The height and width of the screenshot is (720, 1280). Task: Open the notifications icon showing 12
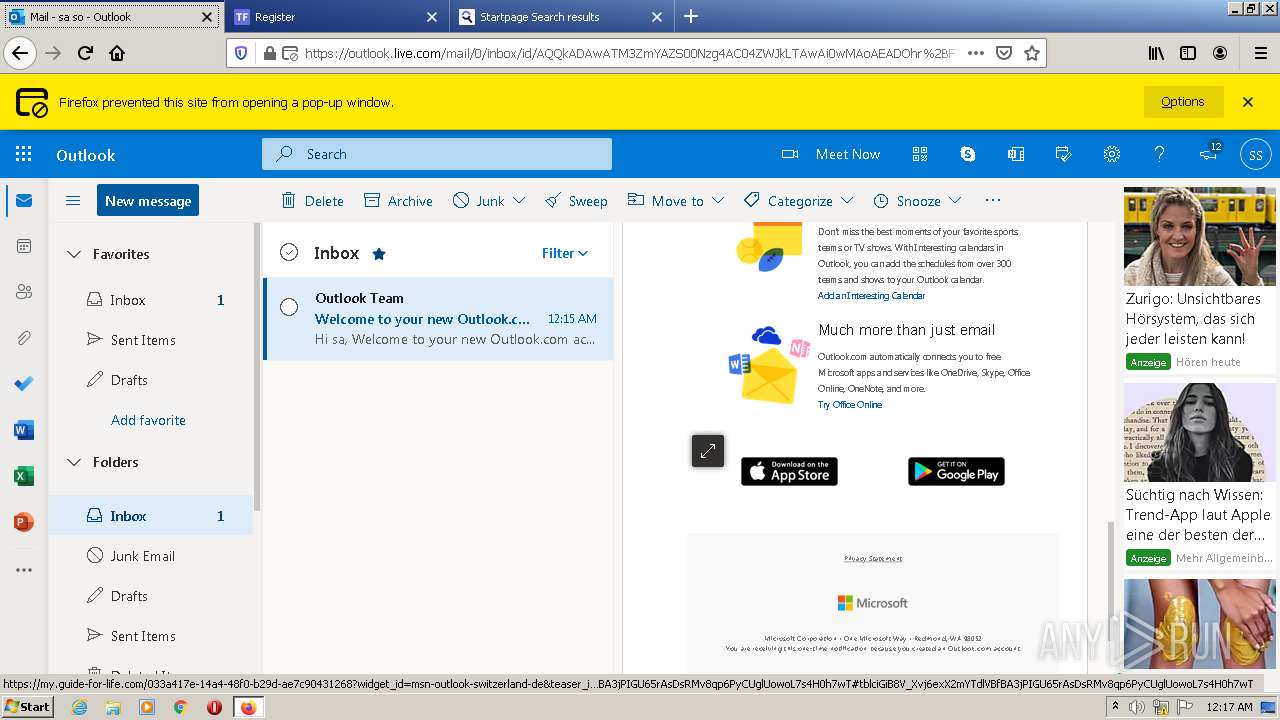(x=1210, y=152)
